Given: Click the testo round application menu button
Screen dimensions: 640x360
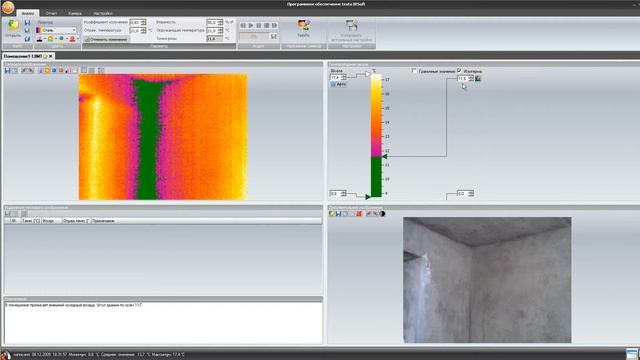Looking at the screenshot, I should tap(8, 7).
